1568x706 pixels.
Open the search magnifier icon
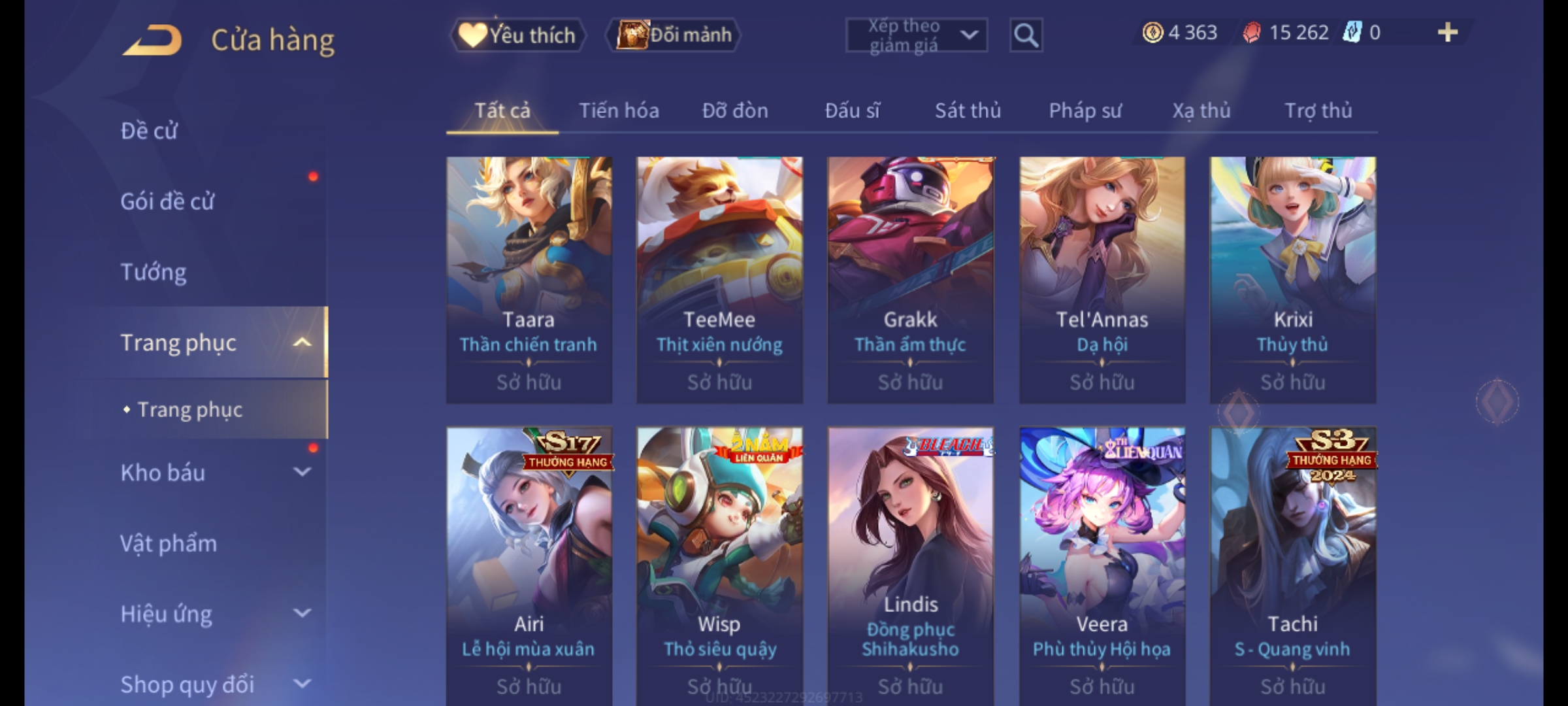1026,35
